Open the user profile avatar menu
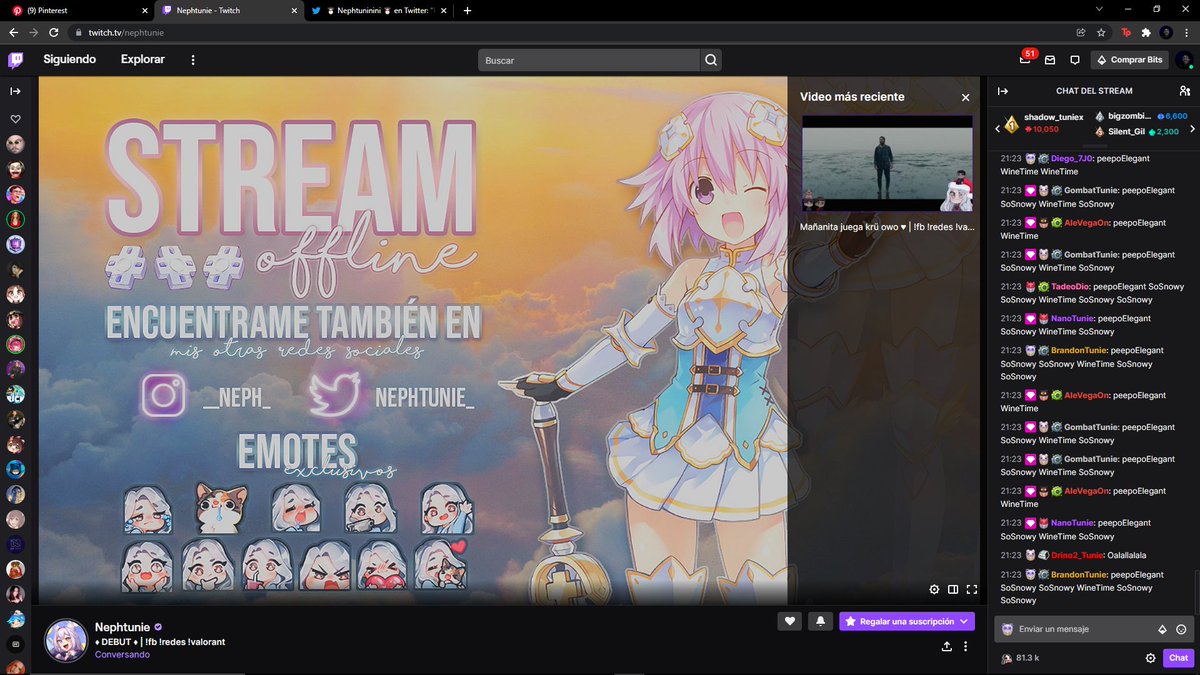 pyautogui.click(x=1183, y=60)
